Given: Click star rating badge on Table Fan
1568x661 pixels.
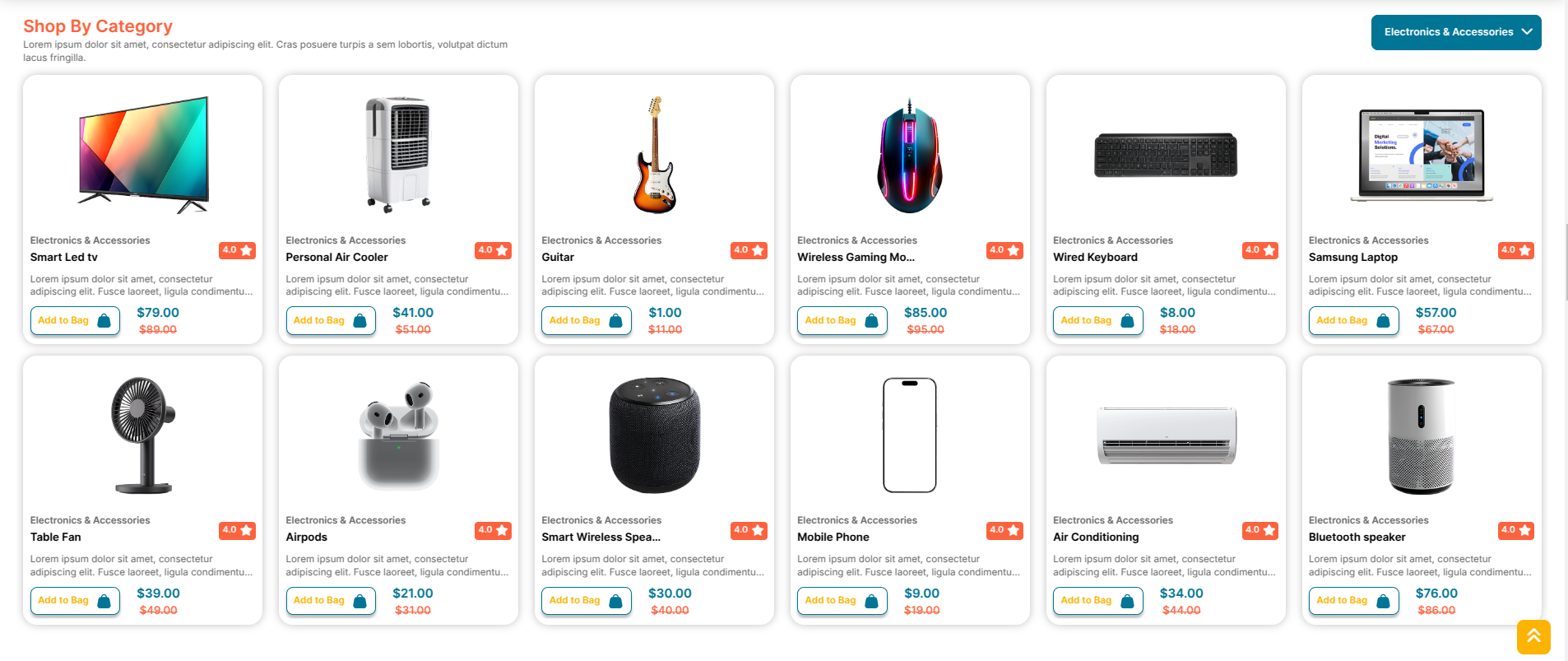Looking at the screenshot, I should point(237,530).
